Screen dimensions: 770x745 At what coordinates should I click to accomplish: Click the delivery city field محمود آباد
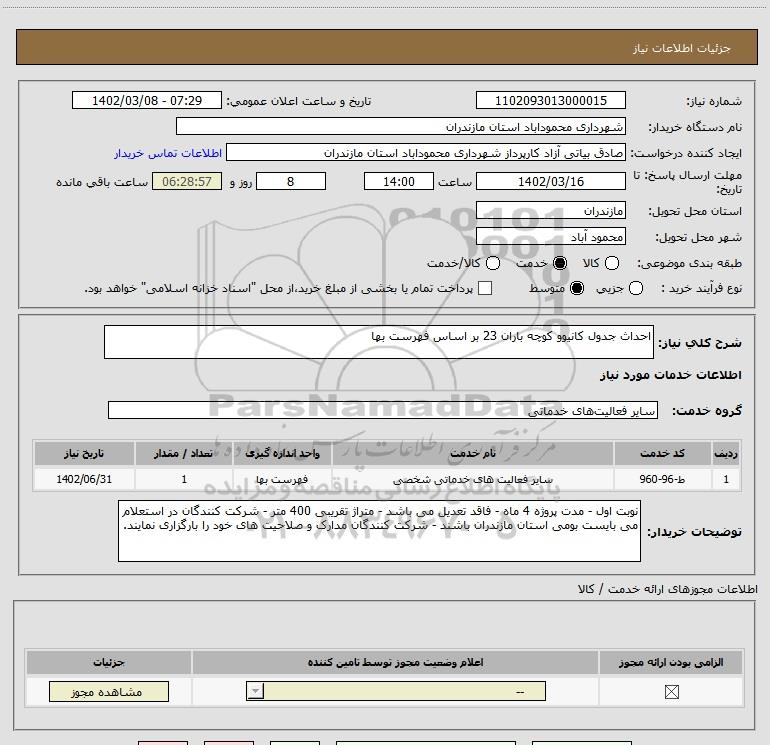coord(550,237)
